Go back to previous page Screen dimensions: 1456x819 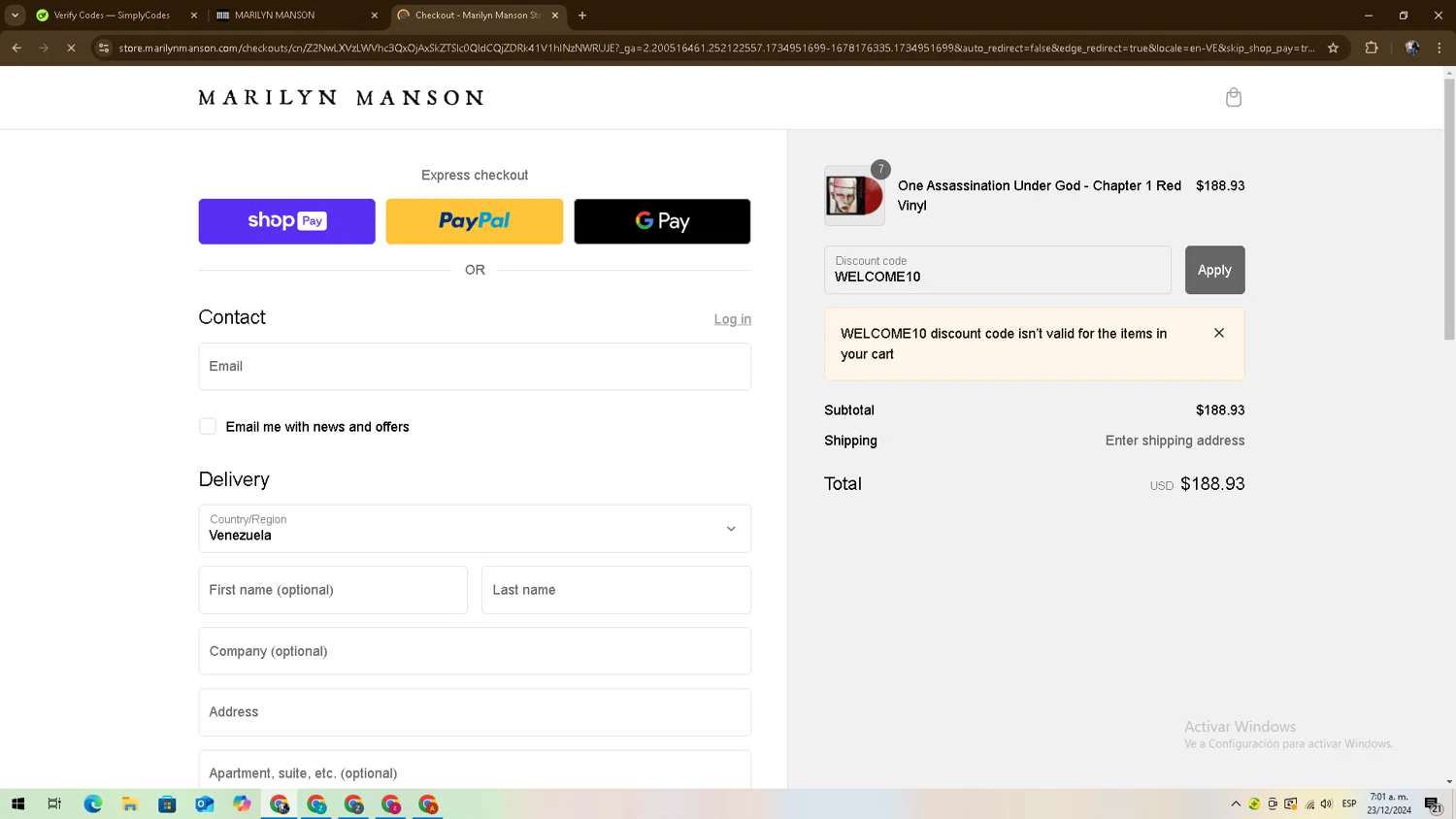click(x=17, y=48)
